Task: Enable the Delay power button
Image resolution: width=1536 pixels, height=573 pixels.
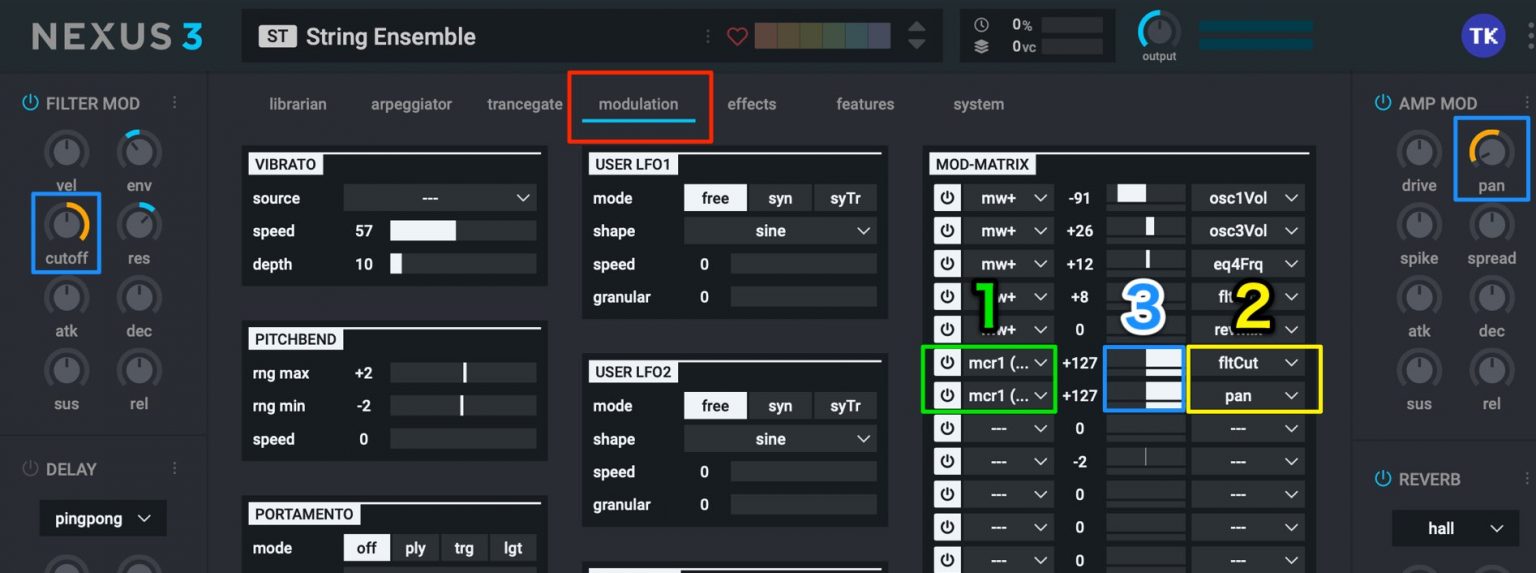Action: point(30,469)
